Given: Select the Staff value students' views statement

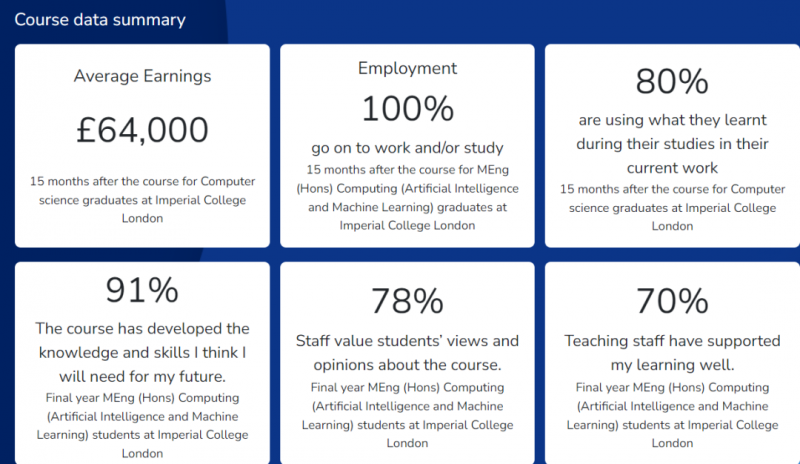Looking at the screenshot, I should (x=407, y=353).
